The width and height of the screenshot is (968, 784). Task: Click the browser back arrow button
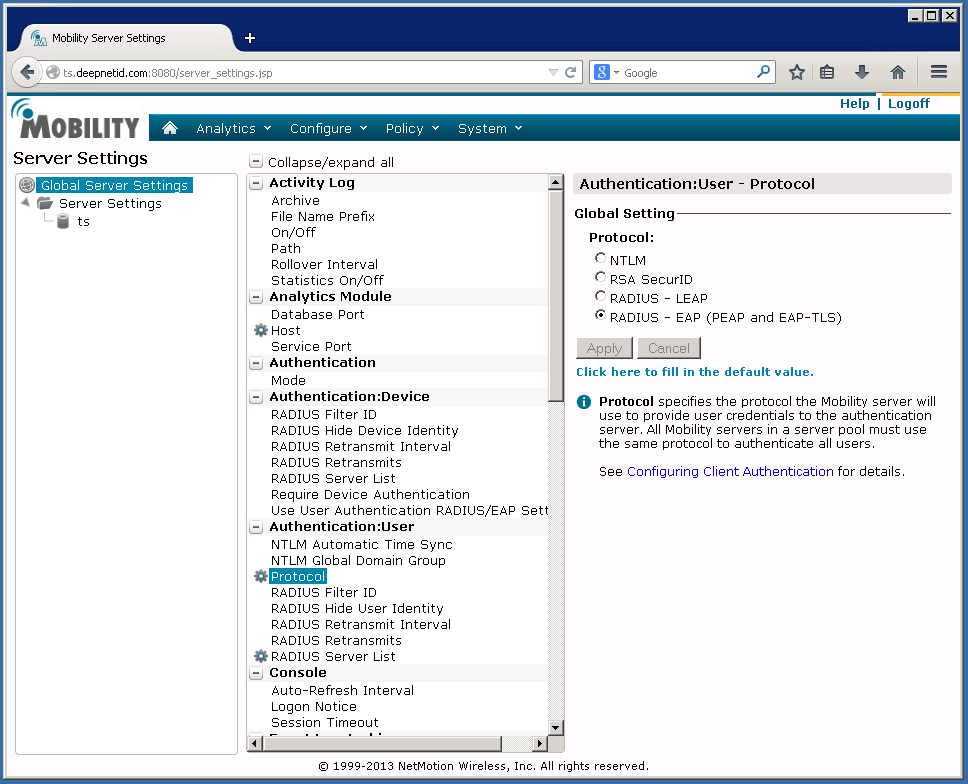27,72
